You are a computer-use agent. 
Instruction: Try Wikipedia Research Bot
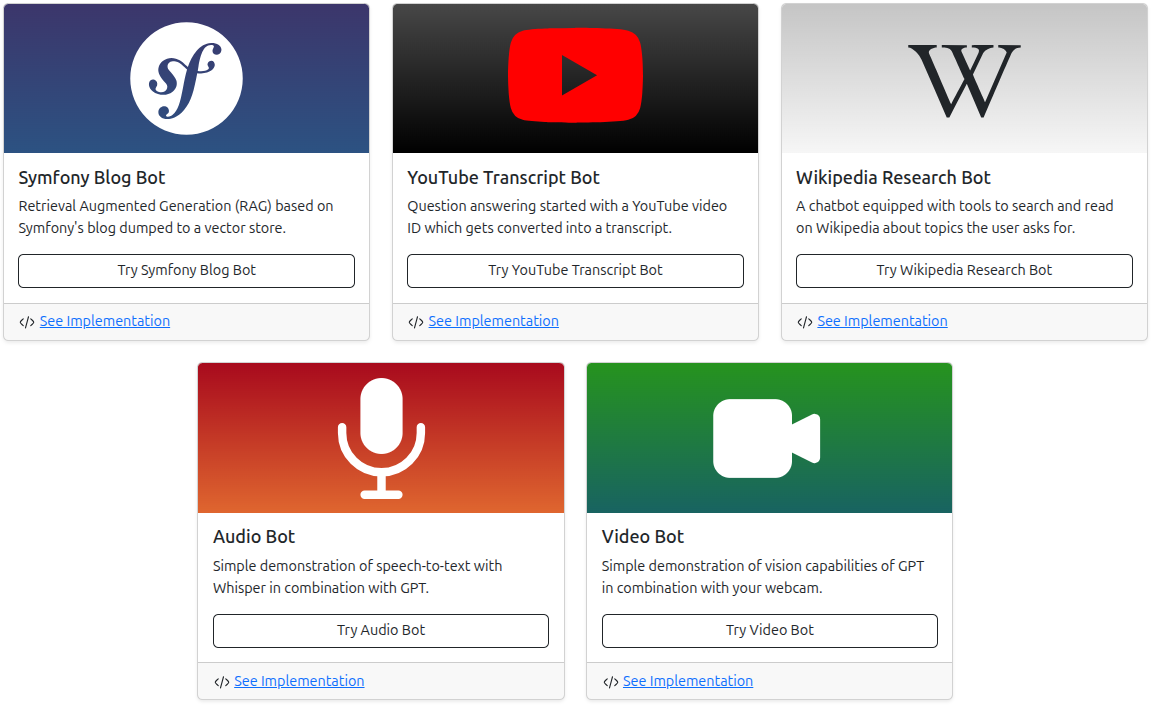(964, 271)
